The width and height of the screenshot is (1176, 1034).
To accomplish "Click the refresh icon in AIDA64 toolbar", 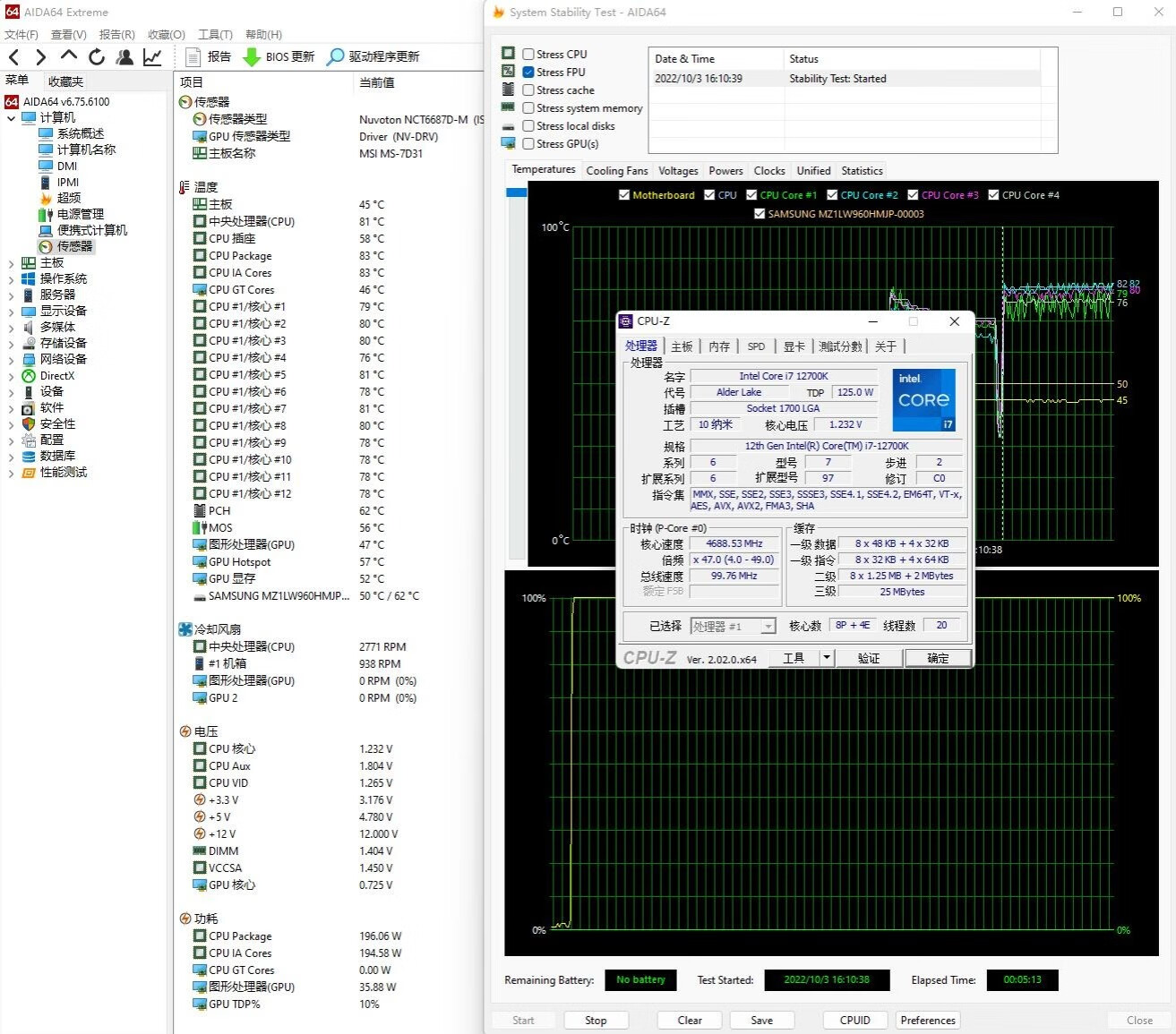I will click(97, 57).
